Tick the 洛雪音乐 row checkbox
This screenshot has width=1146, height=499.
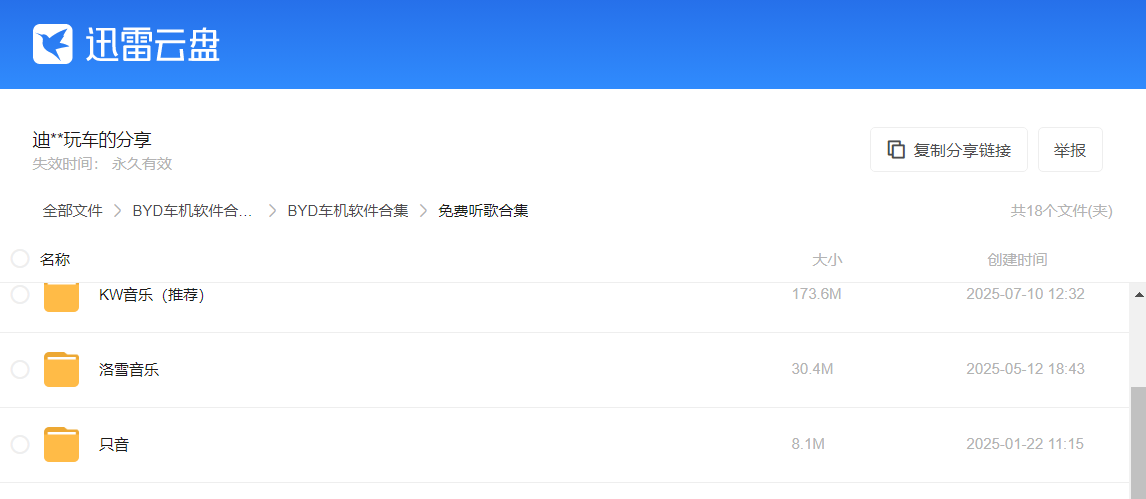(x=20, y=369)
